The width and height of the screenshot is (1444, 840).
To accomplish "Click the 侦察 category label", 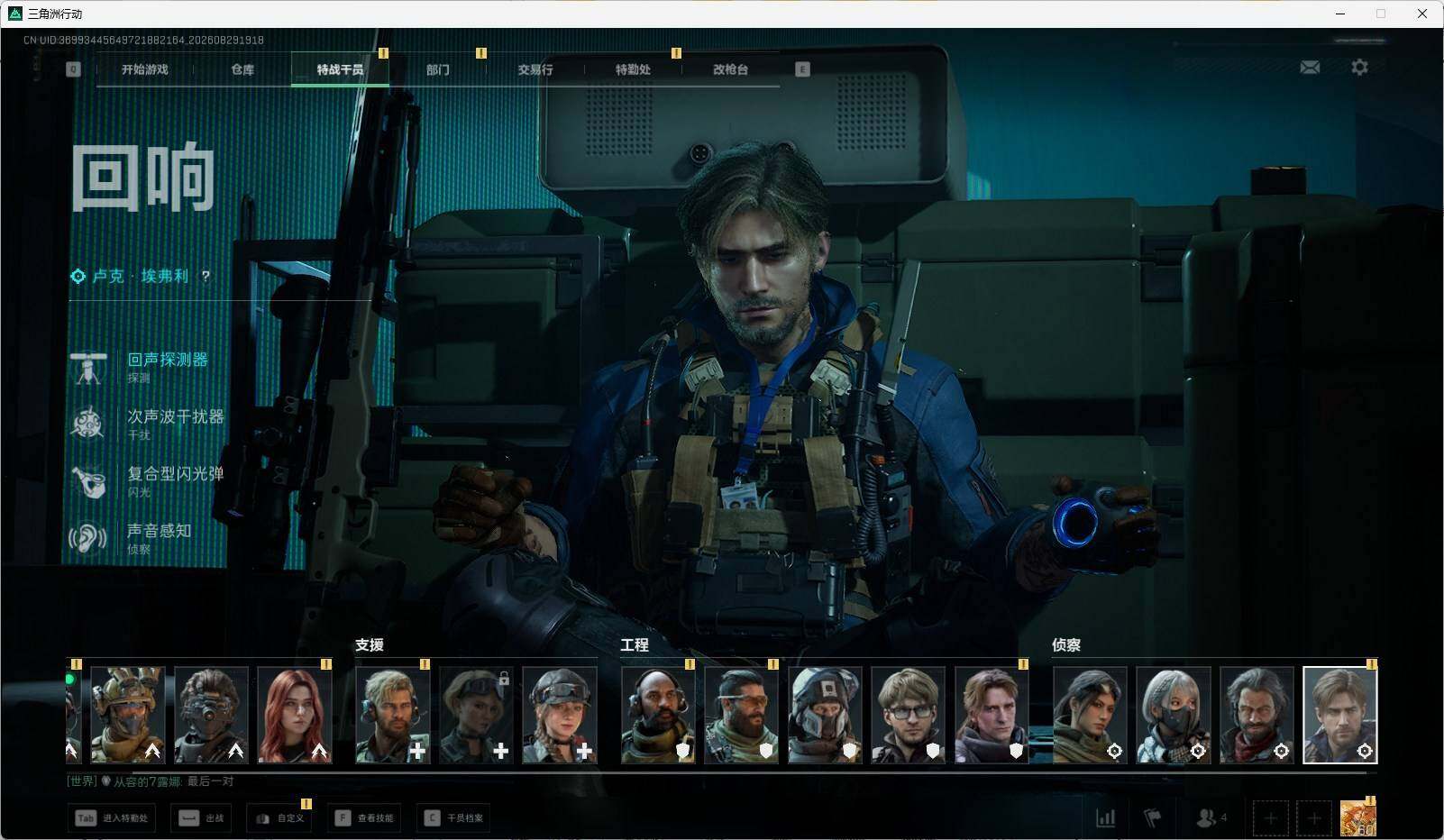I will click(x=1066, y=645).
